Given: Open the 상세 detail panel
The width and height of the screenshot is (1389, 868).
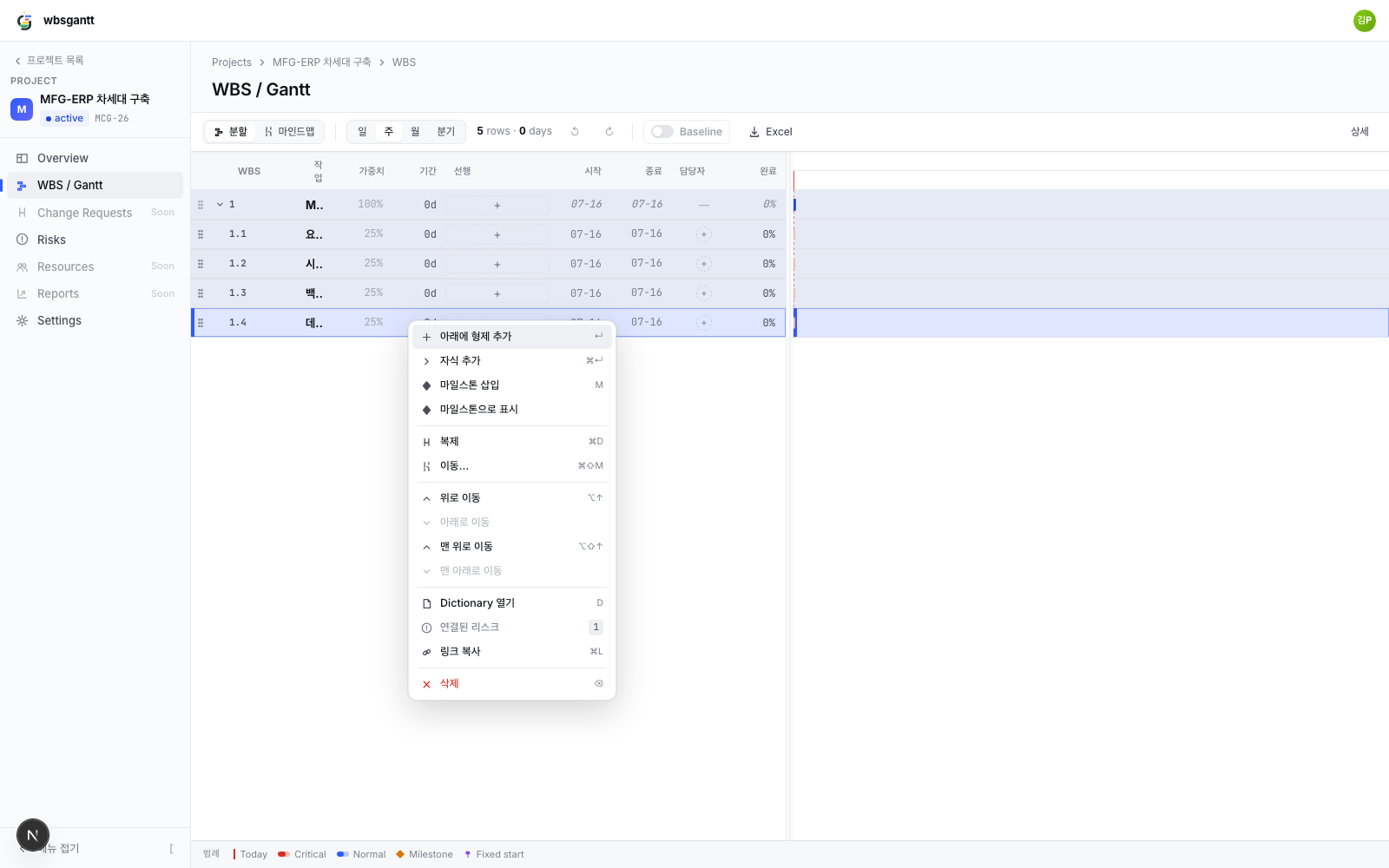Looking at the screenshot, I should [x=1359, y=132].
